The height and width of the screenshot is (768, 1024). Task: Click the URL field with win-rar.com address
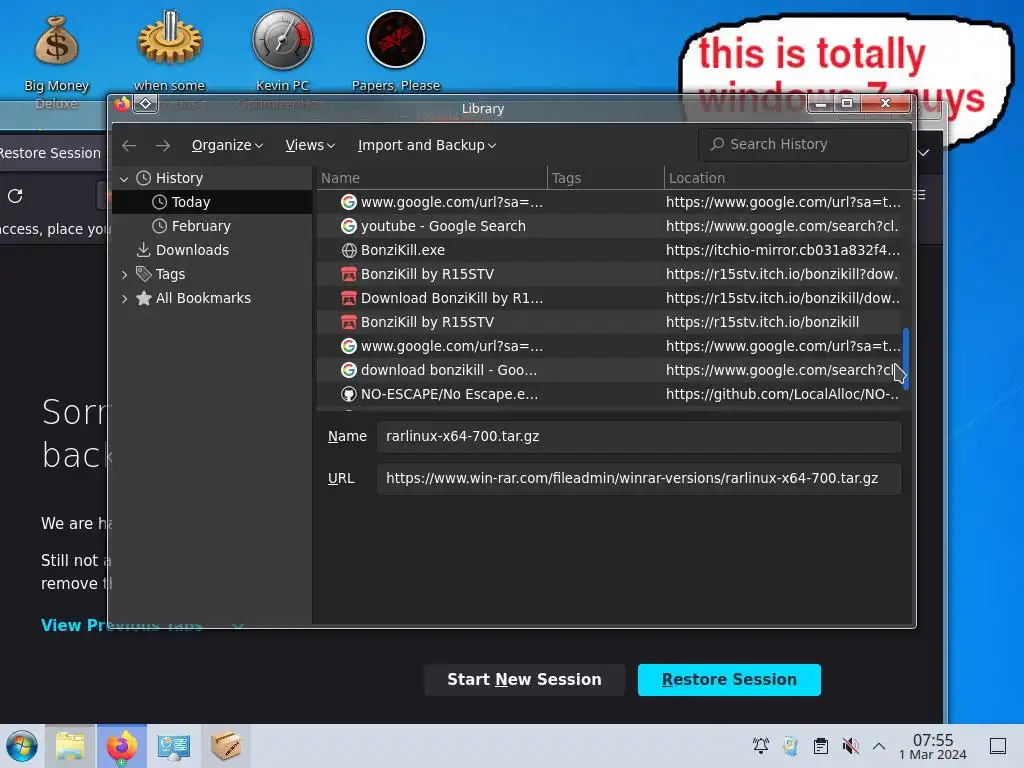click(639, 478)
